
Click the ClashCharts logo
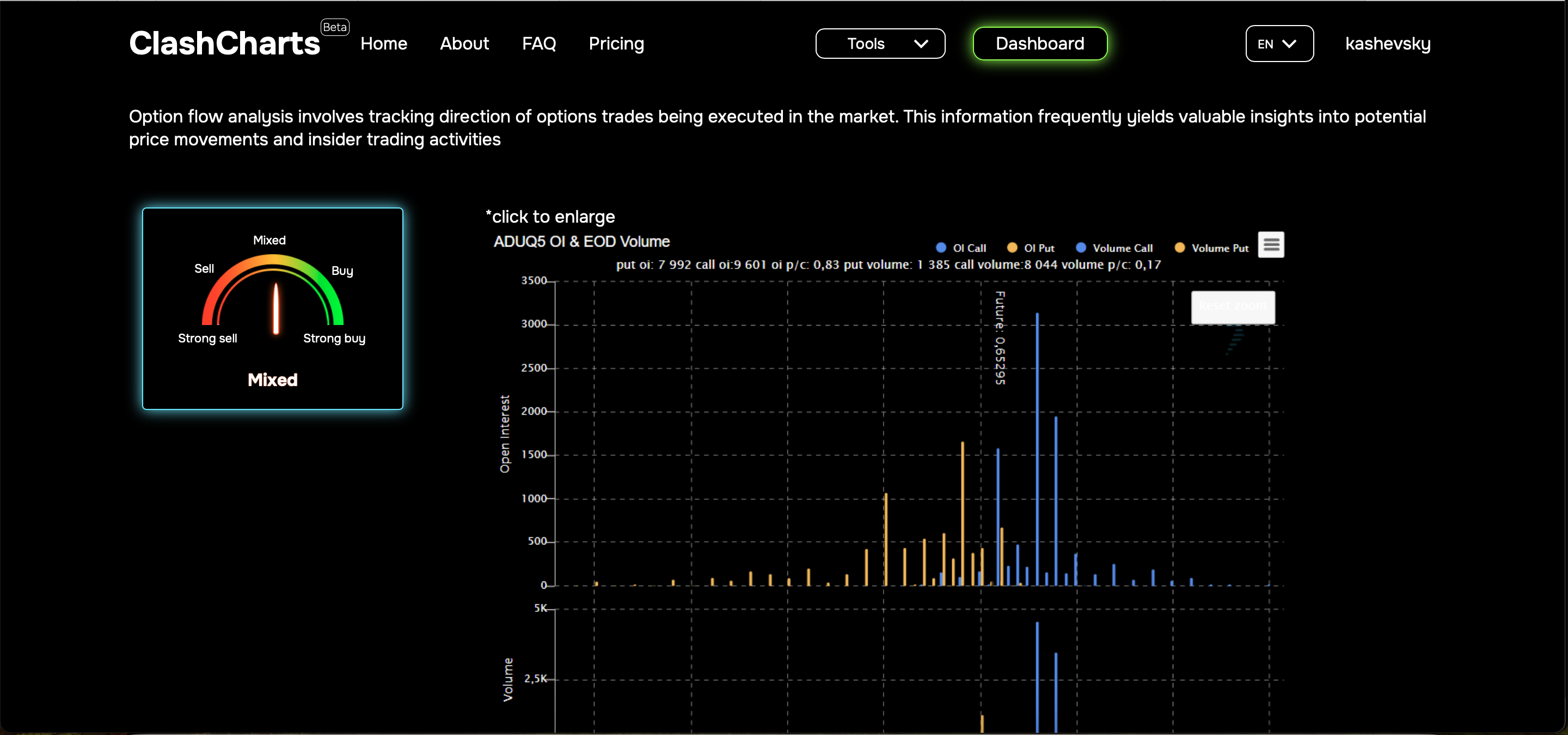pyautogui.click(x=225, y=43)
